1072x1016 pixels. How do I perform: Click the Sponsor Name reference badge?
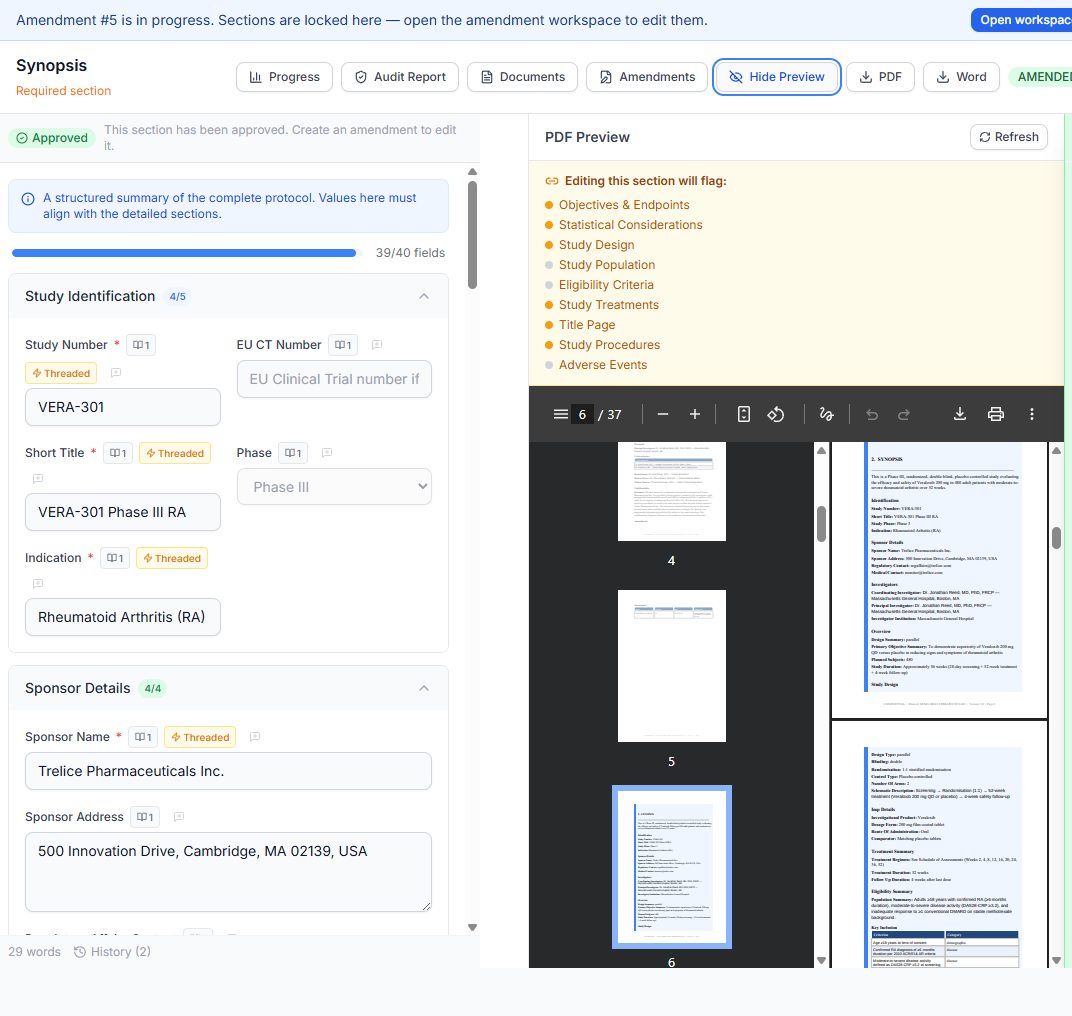[x=144, y=736]
